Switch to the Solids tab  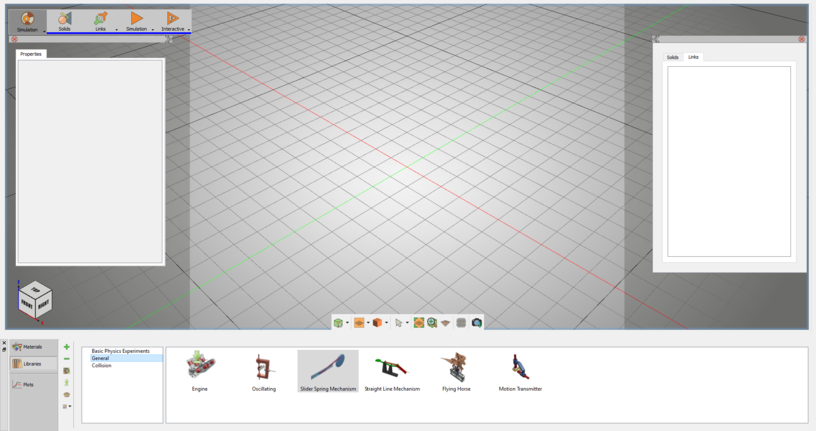pyautogui.click(x=672, y=57)
